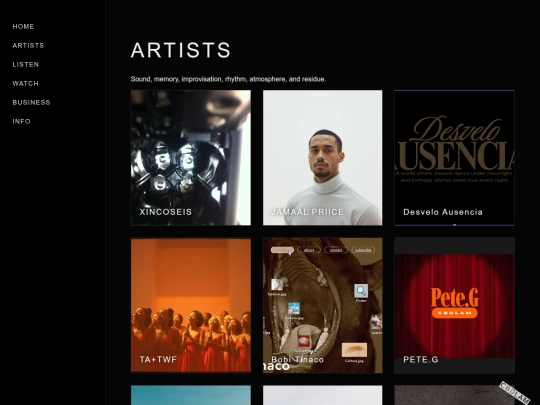Click the ARTISTS page heading

coord(181,50)
